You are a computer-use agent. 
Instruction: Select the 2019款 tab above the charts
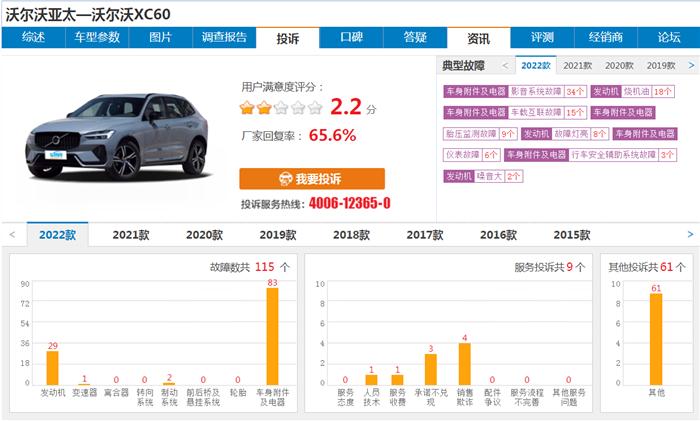click(x=278, y=235)
